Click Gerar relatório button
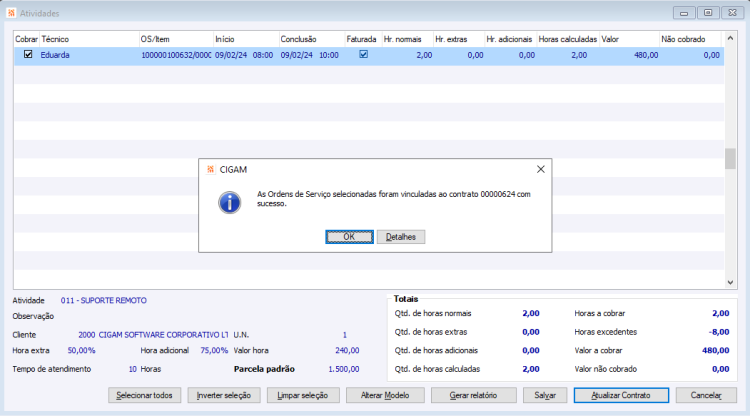The image size is (750, 416). [474, 395]
